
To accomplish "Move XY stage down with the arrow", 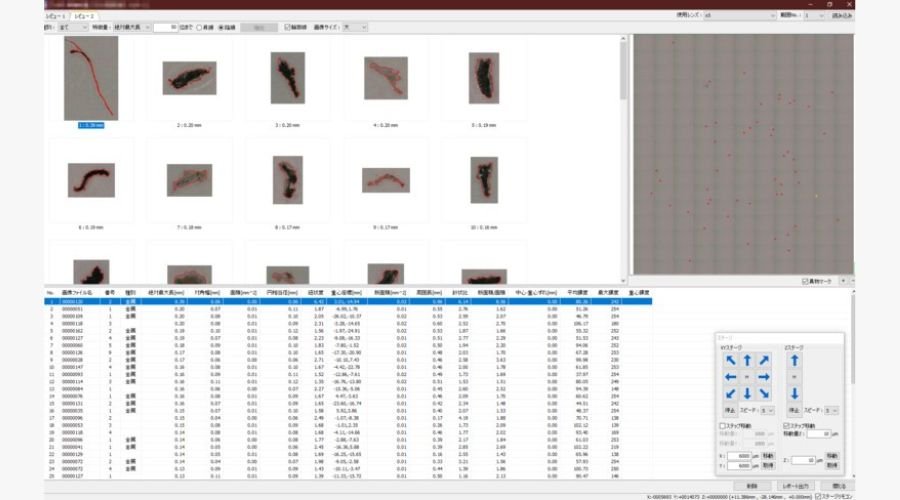I will pyautogui.click(x=747, y=394).
